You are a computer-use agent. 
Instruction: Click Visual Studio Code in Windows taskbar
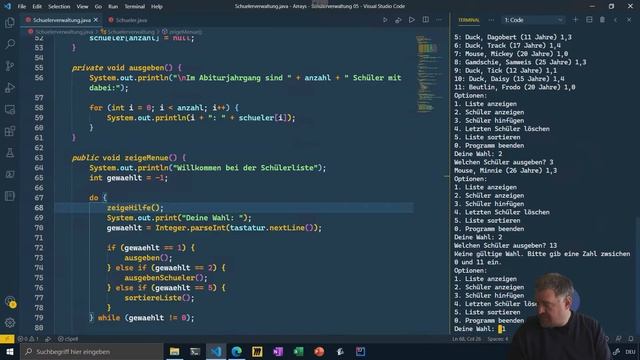[x=216, y=351]
